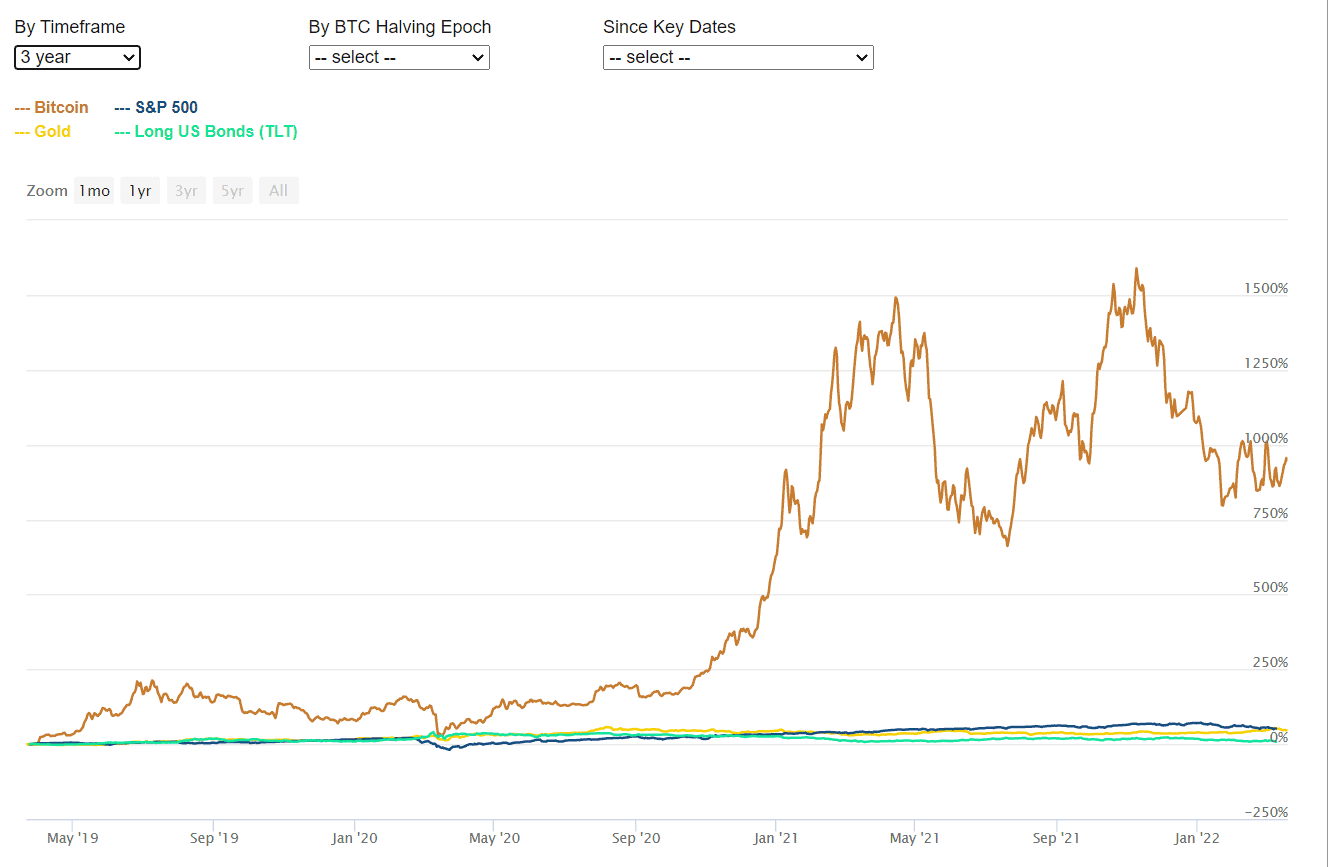The image size is (1330, 867).
Task: Click the 'Since Key Dates' label
Action: [669, 27]
